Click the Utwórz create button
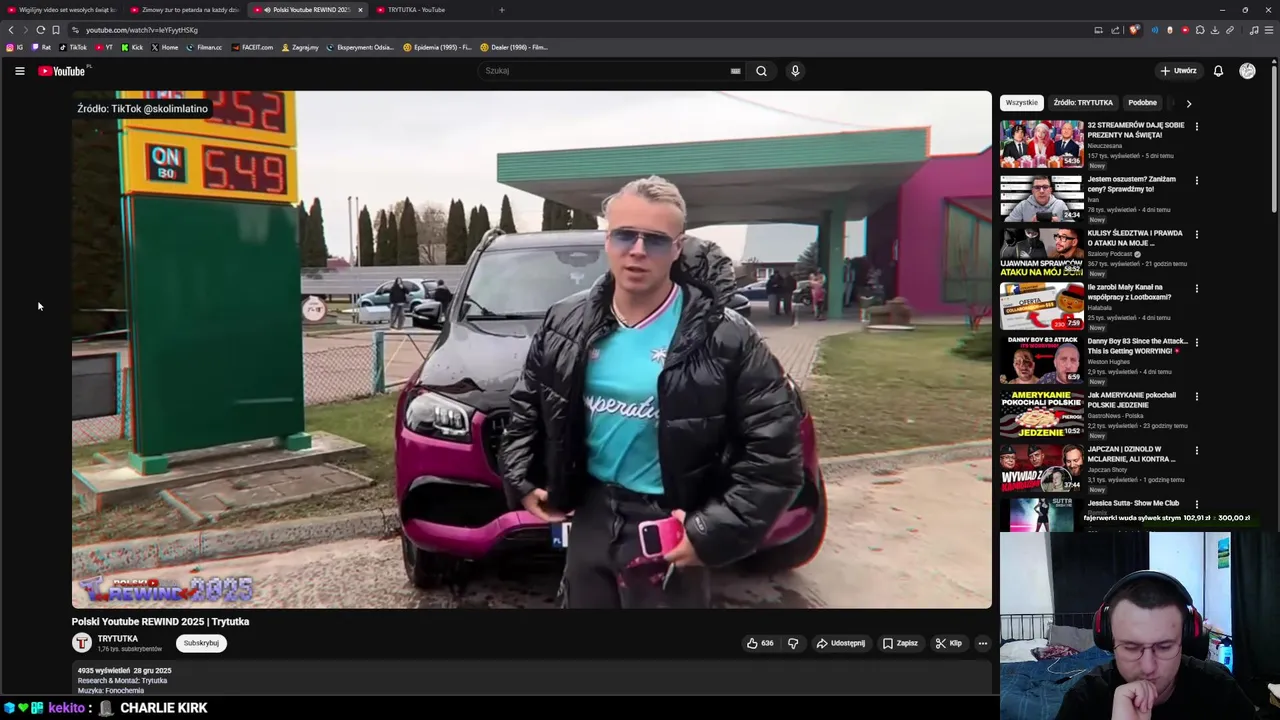 tap(1178, 71)
